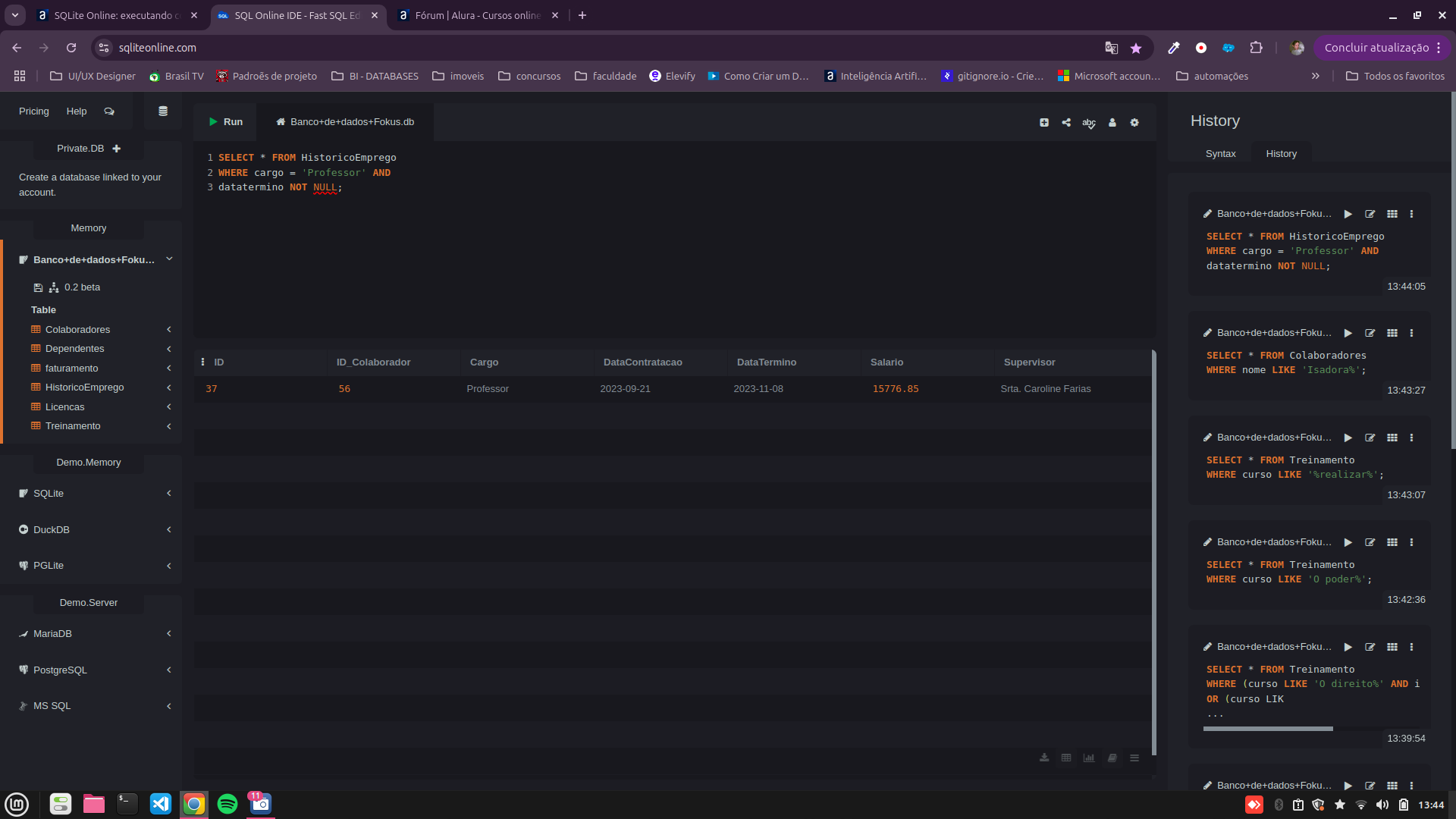Edit the 'O poder%' history query

pos(1370,543)
